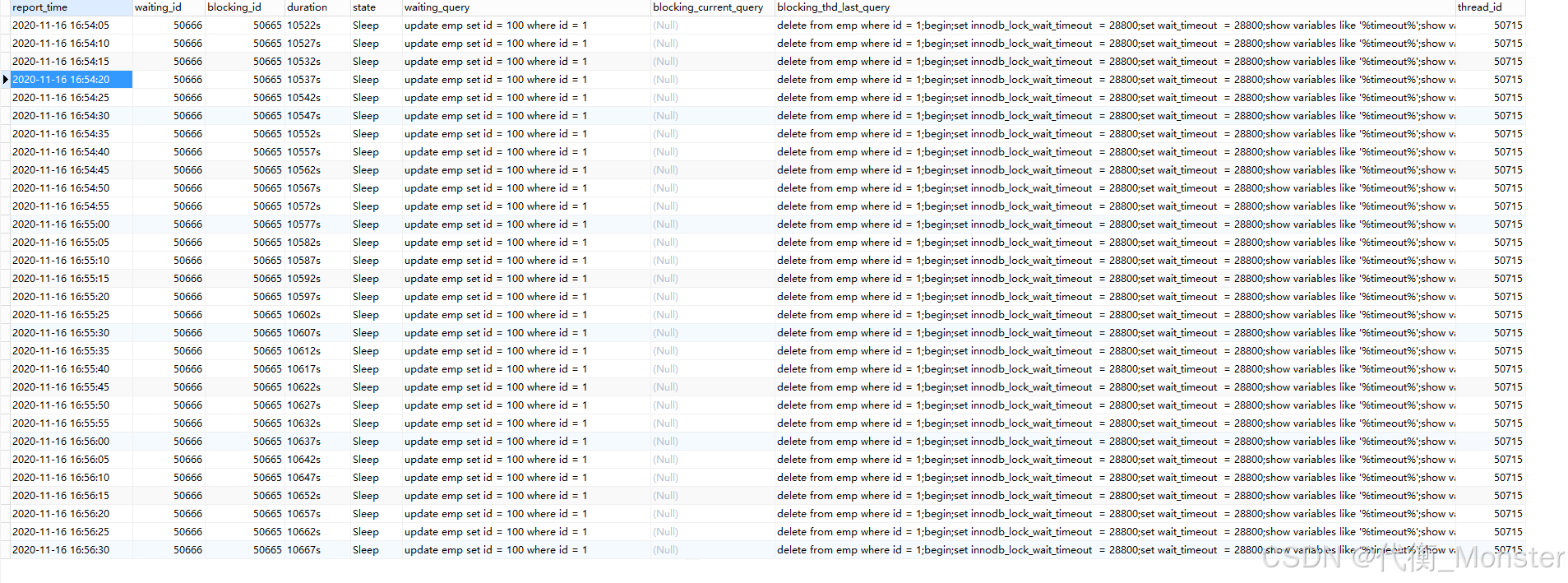Select duration cell 10567s
The width and height of the screenshot is (1568, 583).
(x=317, y=188)
